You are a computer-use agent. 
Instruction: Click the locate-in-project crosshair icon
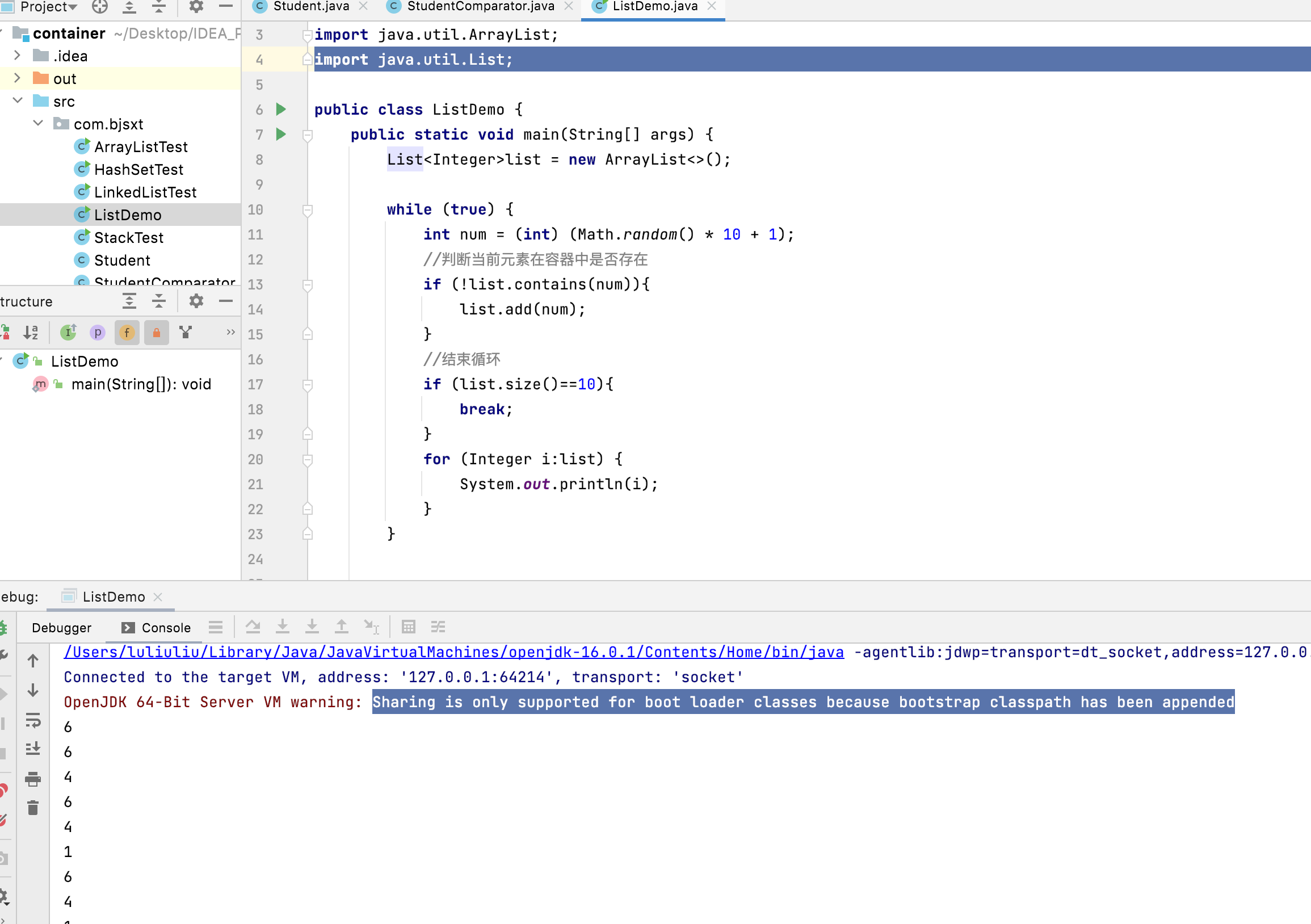pos(99,7)
